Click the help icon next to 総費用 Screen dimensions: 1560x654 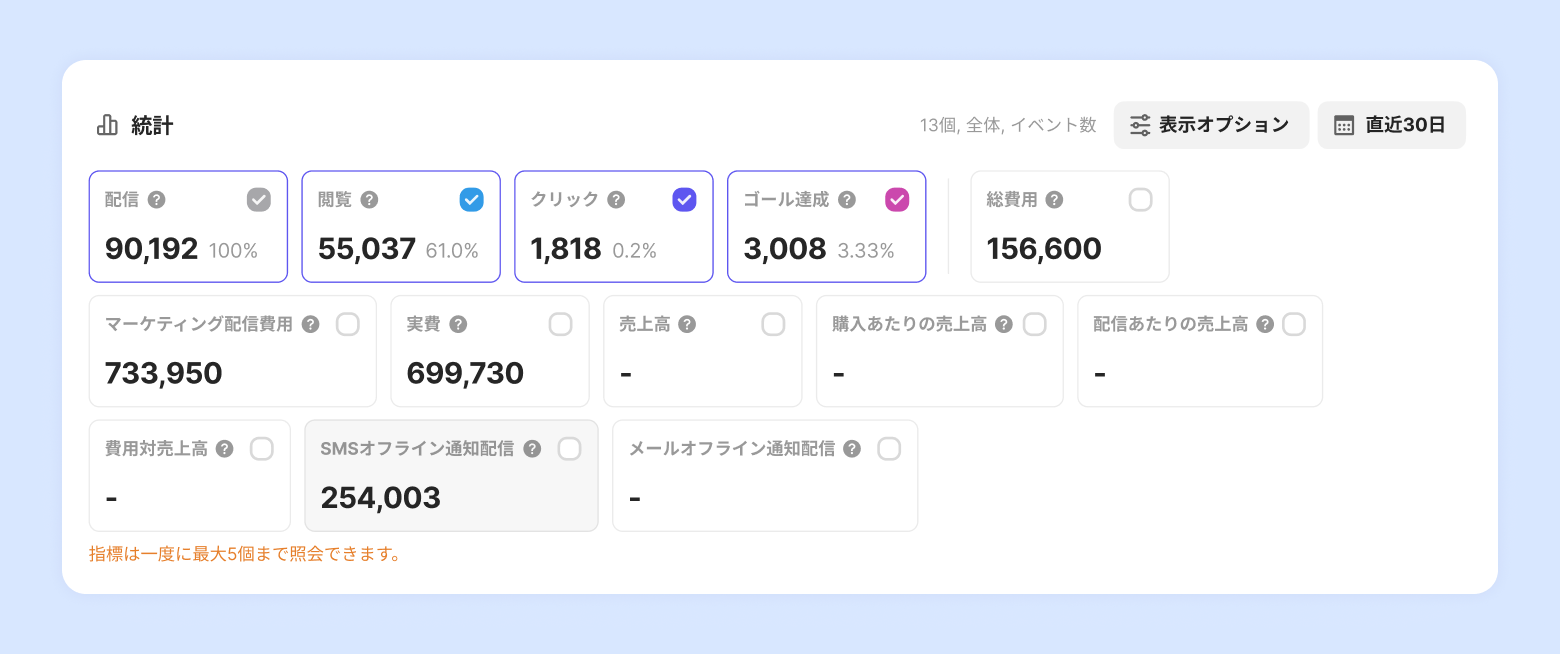(x=1054, y=200)
